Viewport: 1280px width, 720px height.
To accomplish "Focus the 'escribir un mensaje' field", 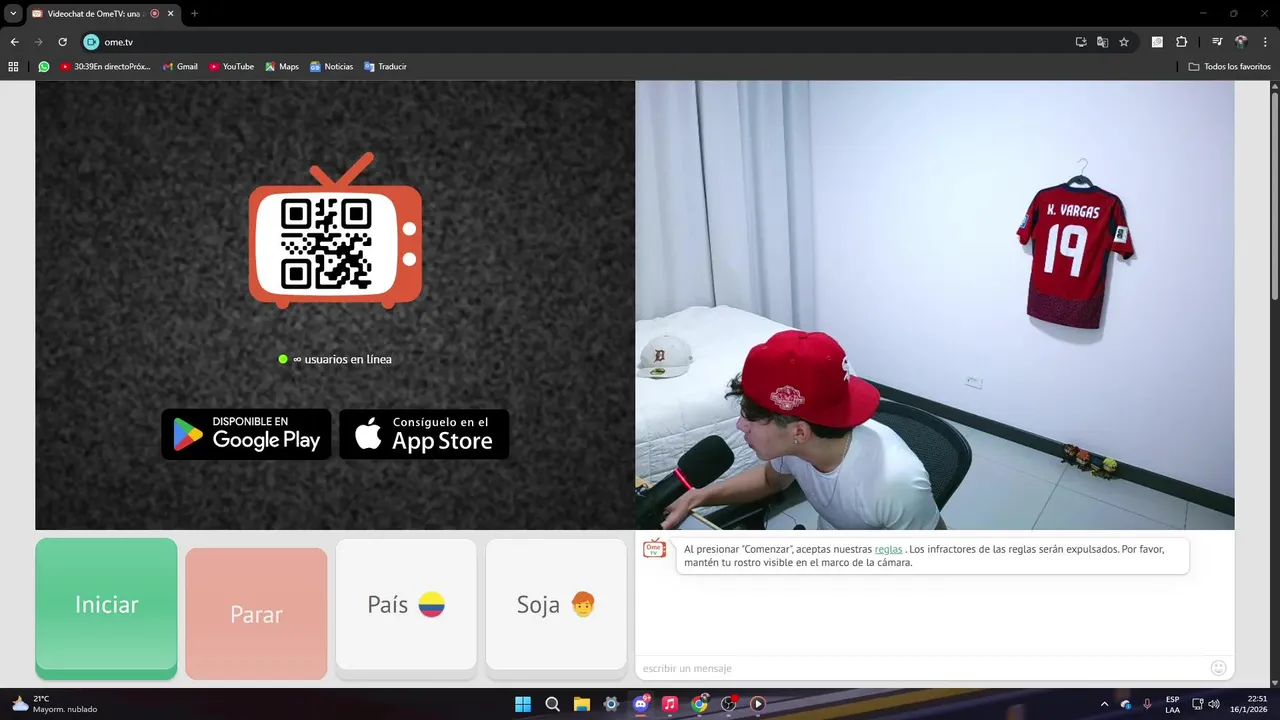I will [920, 668].
